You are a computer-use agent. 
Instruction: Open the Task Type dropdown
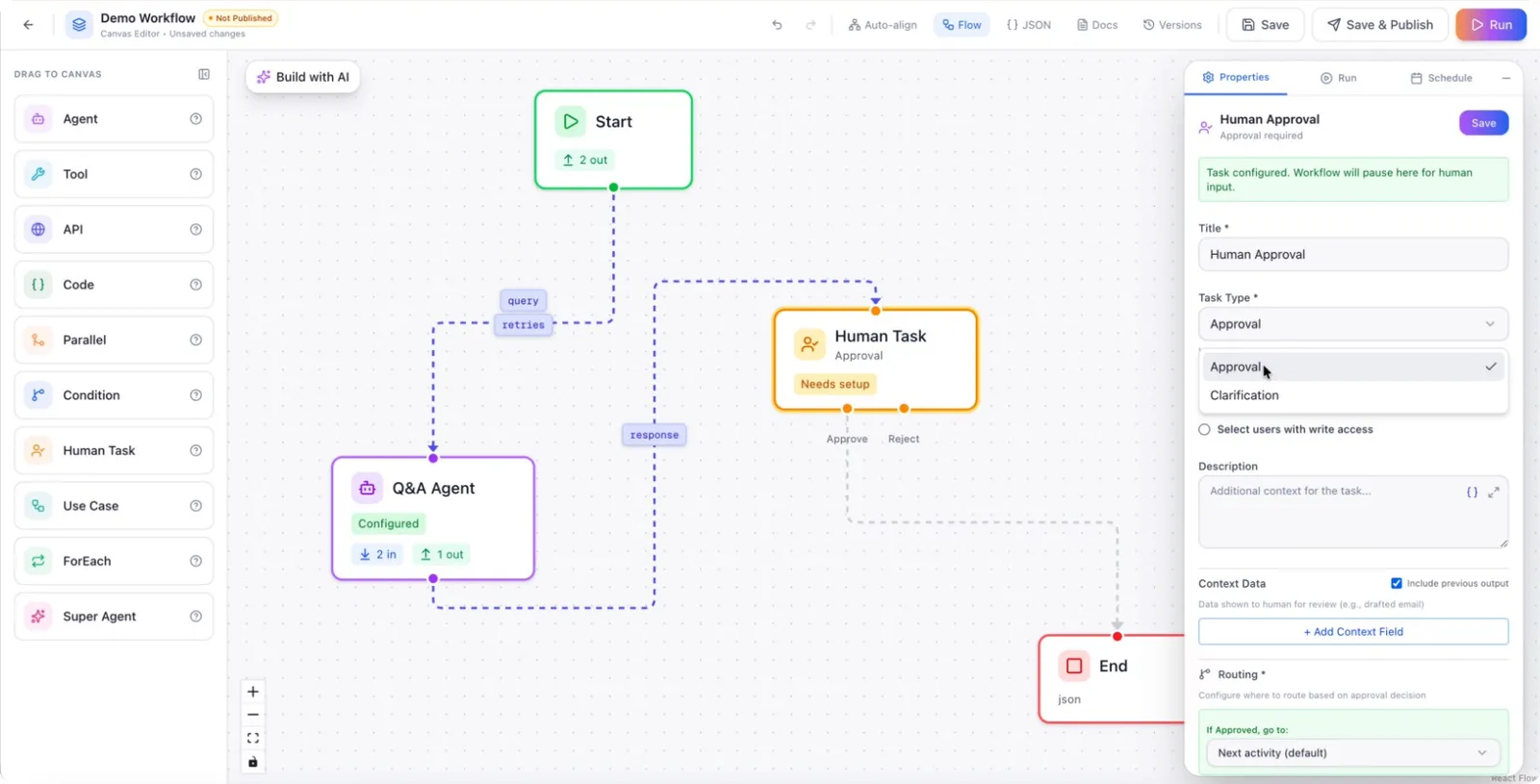[1352, 324]
